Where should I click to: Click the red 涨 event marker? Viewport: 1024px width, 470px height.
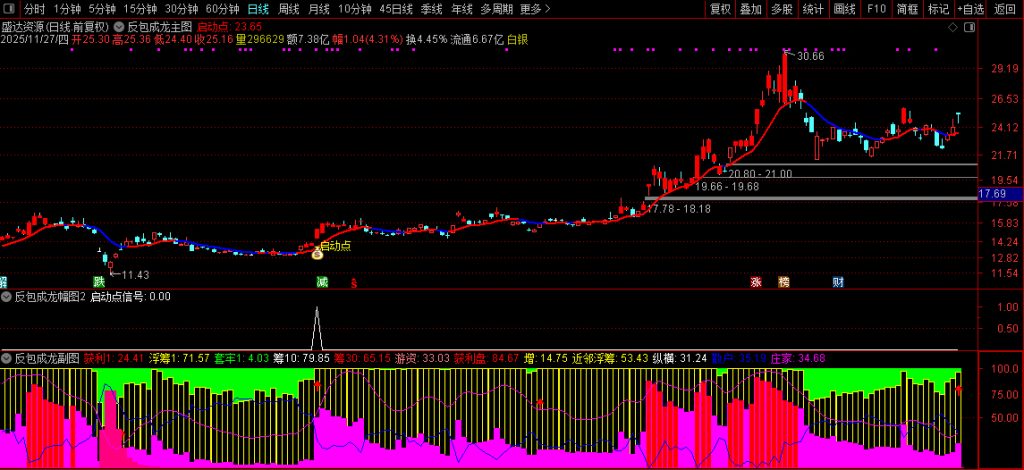click(756, 283)
